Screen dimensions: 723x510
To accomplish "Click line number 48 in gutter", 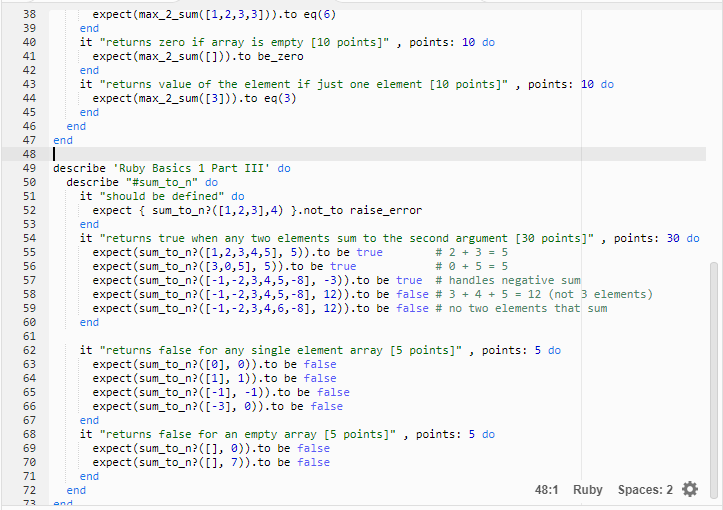I will (29, 154).
